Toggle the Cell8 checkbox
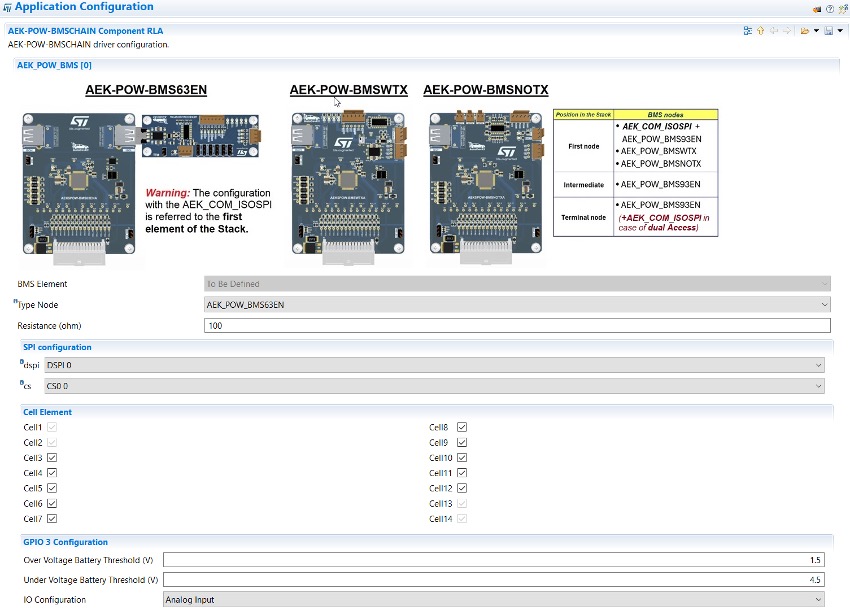This screenshot has height=610, width=850. pyautogui.click(x=462, y=427)
